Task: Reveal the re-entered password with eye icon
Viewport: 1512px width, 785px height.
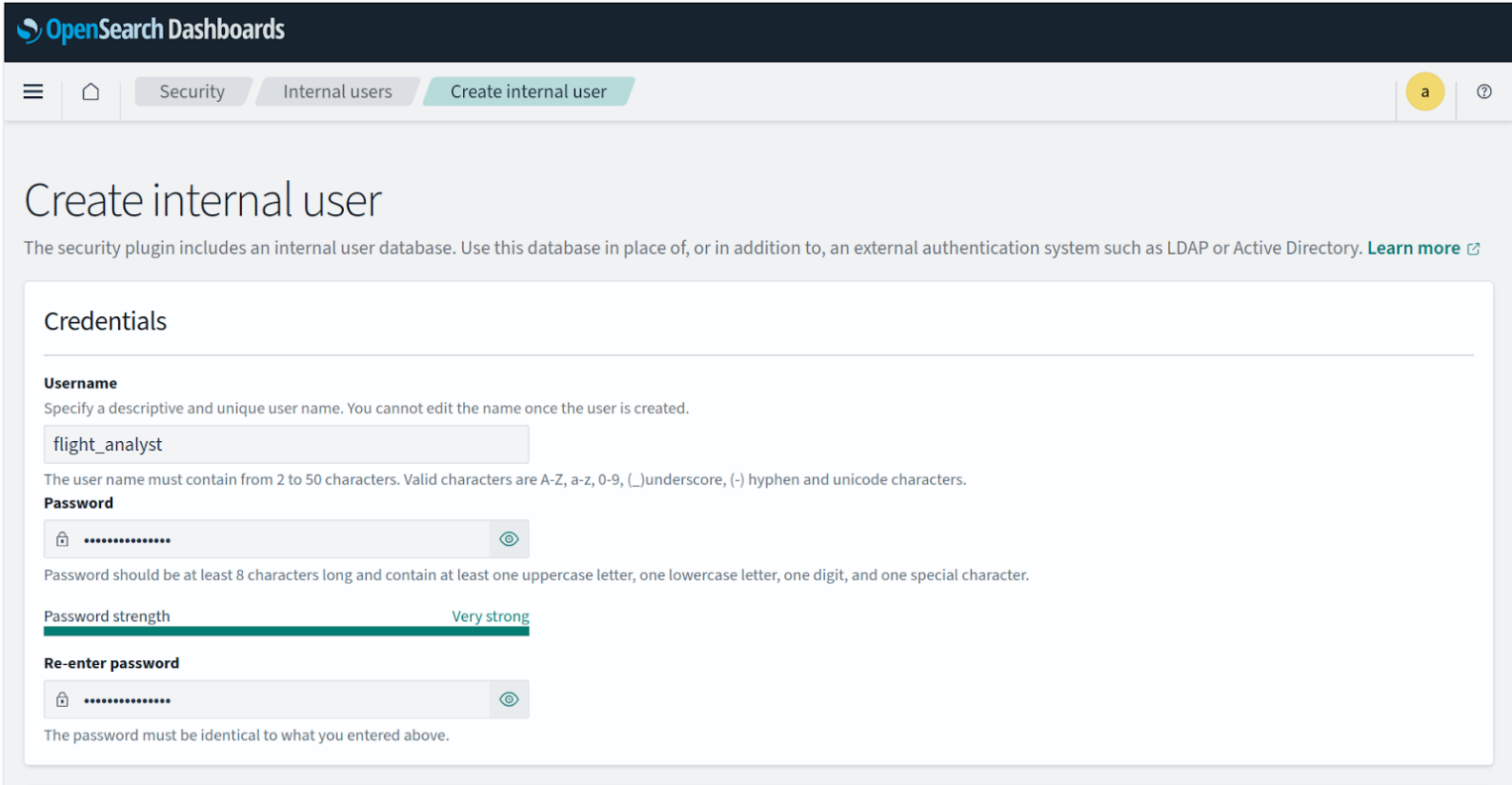Action: click(x=509, y=700)
